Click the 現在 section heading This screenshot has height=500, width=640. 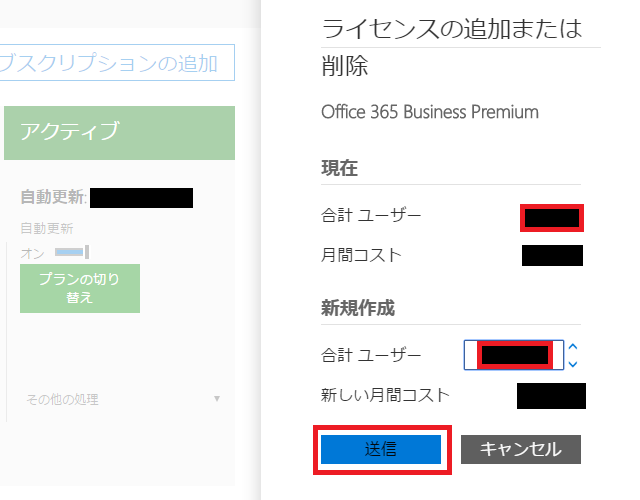[x=339, y=168]
